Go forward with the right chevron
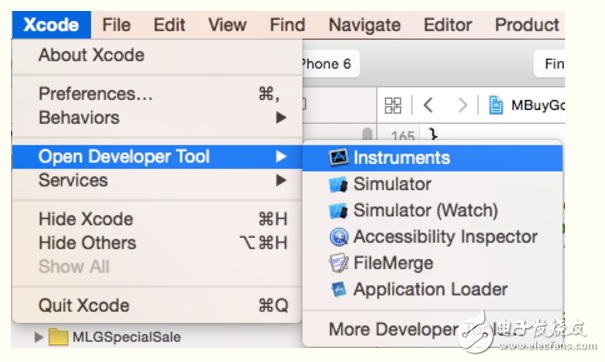Image resolution: width=605 pixels, height=362 pixels. [x=462, y=105]
